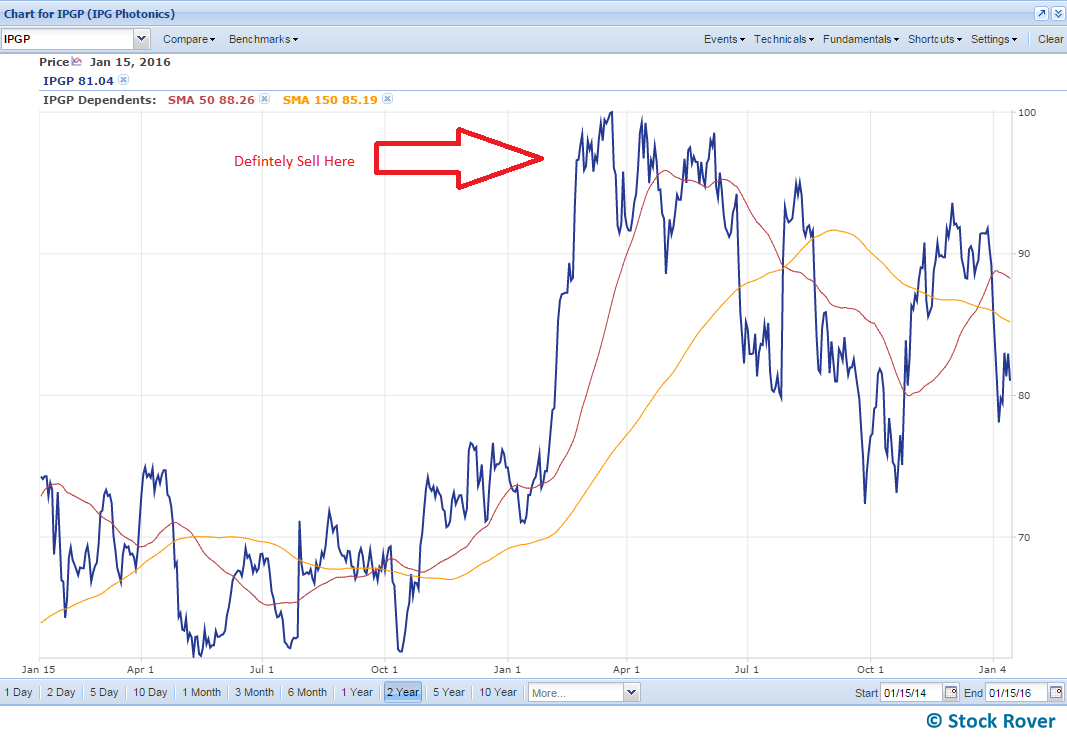The image size is (1067, 741).
Task: Select the 2 Day period
Action: [x=61, y=692]
